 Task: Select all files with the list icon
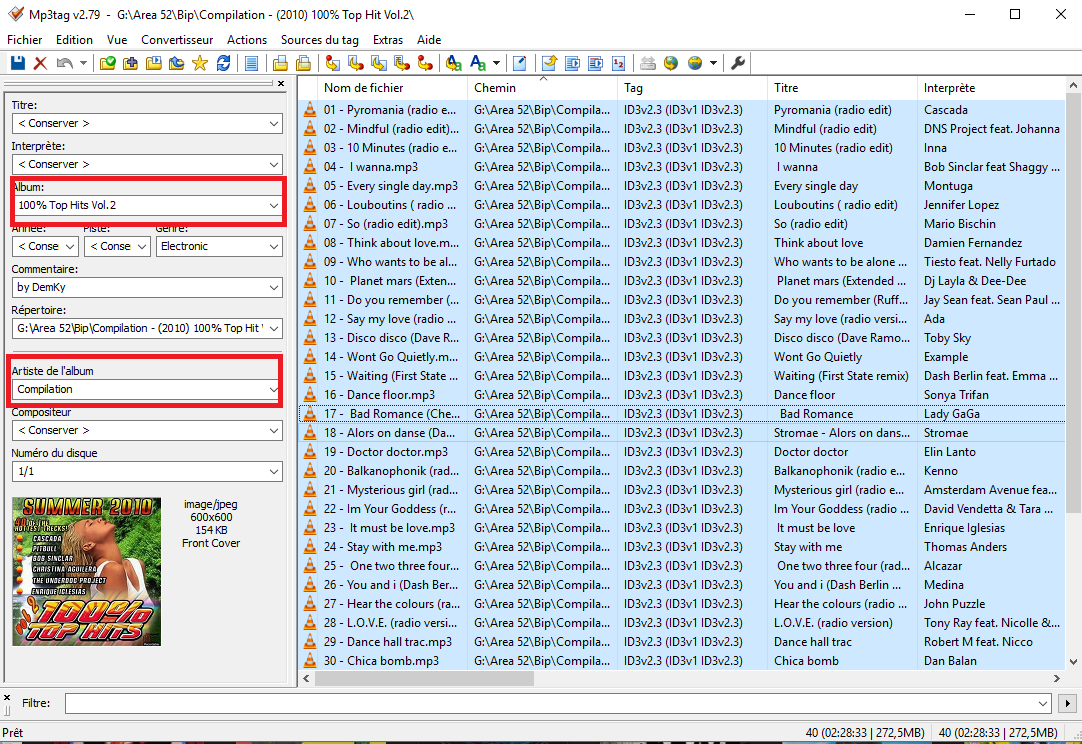pyautogui.click(x=251, y=63)
